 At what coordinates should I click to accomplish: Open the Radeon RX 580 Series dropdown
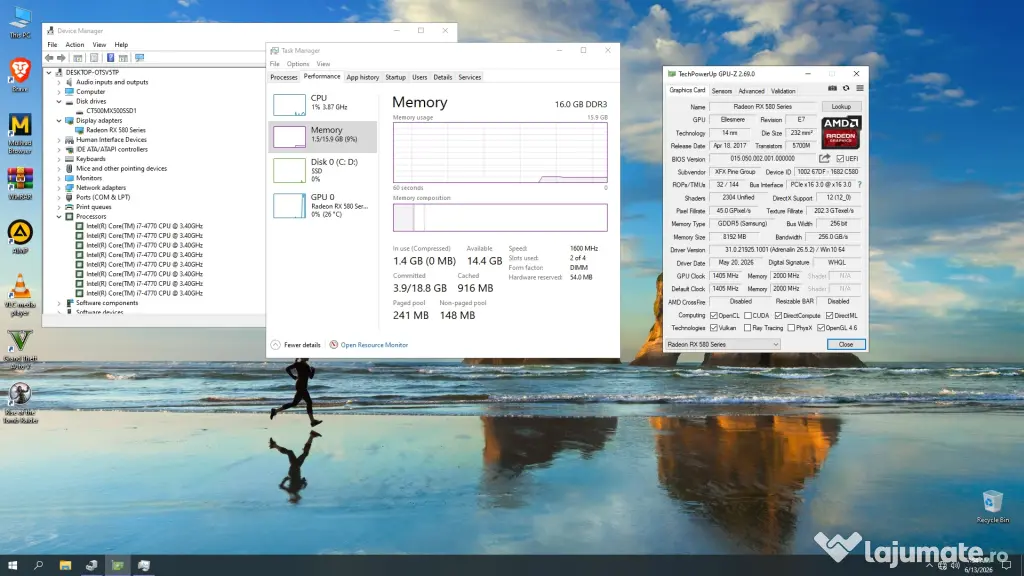click(x=722, y=344)
